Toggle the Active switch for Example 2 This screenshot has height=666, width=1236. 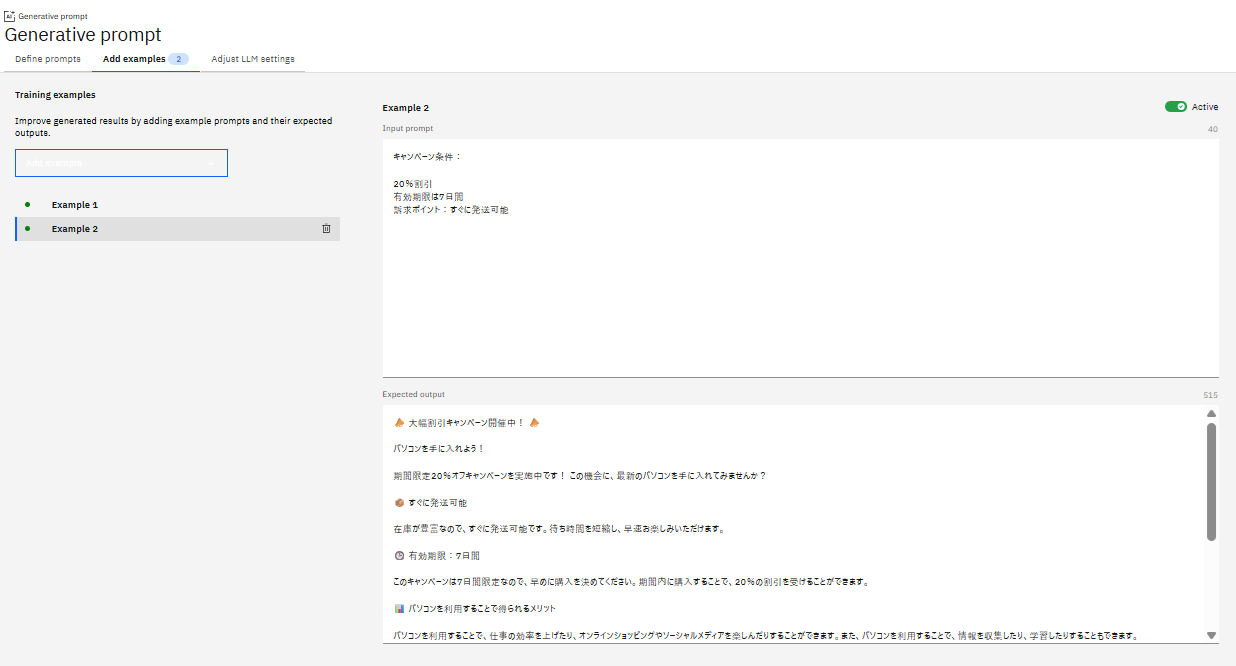click(1175, 107)
